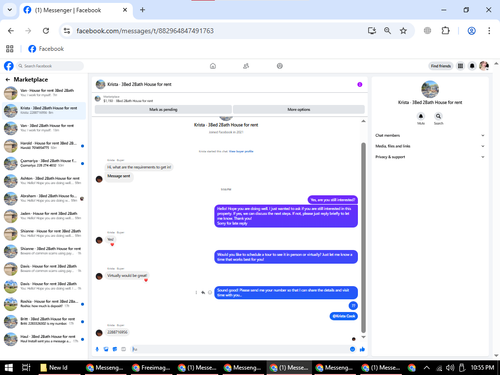Screen dimensions: 500x375
Task: Expand the Chat members section
Action: (430, 135)
